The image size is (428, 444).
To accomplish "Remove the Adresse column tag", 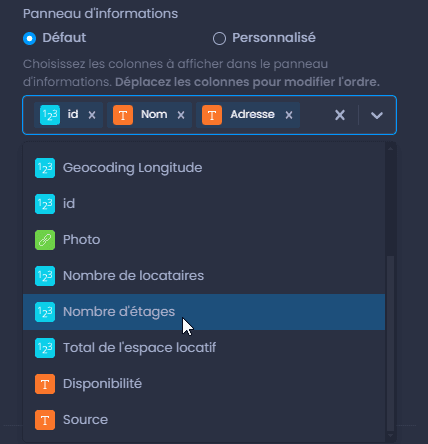I will [289, 115].
